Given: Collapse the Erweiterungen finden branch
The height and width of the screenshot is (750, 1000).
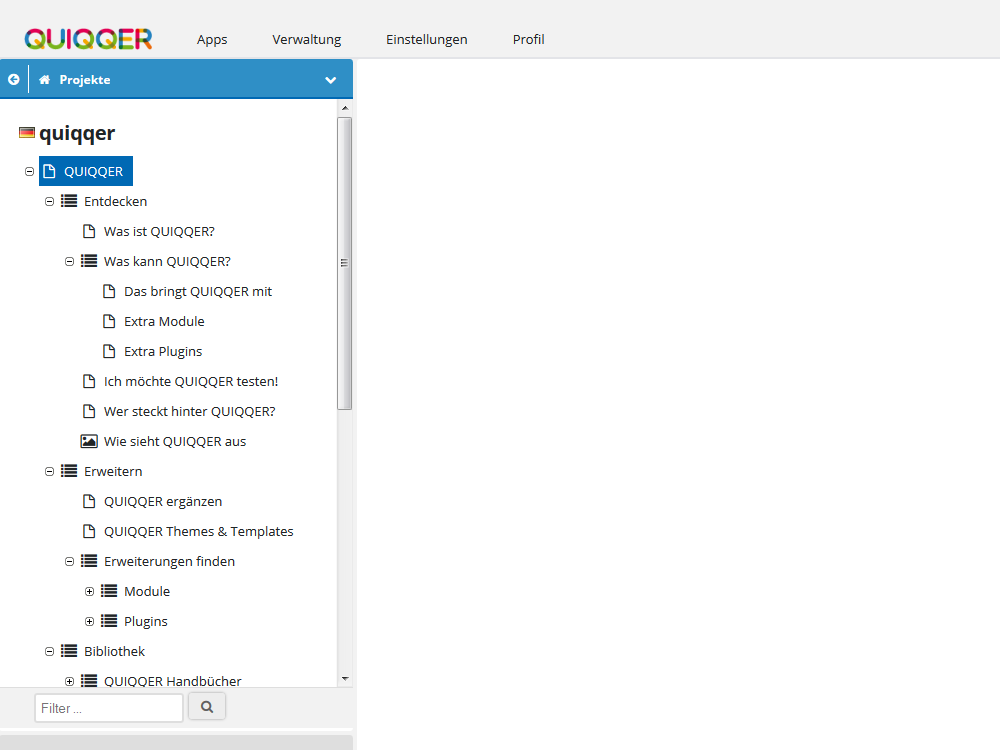Looking at the screenshot, I should [70, 561].
